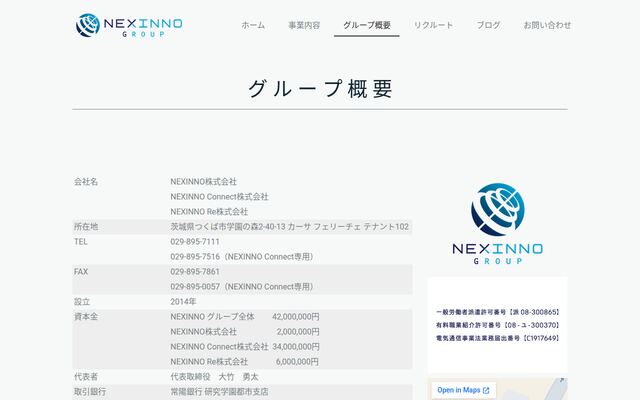The image size is (640, 400).
Task: Click the Connect capital 34,000,000円
Action: (296, 347)
